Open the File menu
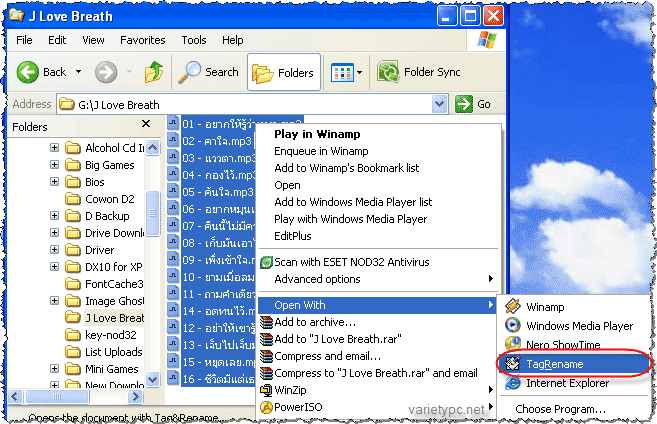The height and width of the screenshot is (424, 657). 24,40
